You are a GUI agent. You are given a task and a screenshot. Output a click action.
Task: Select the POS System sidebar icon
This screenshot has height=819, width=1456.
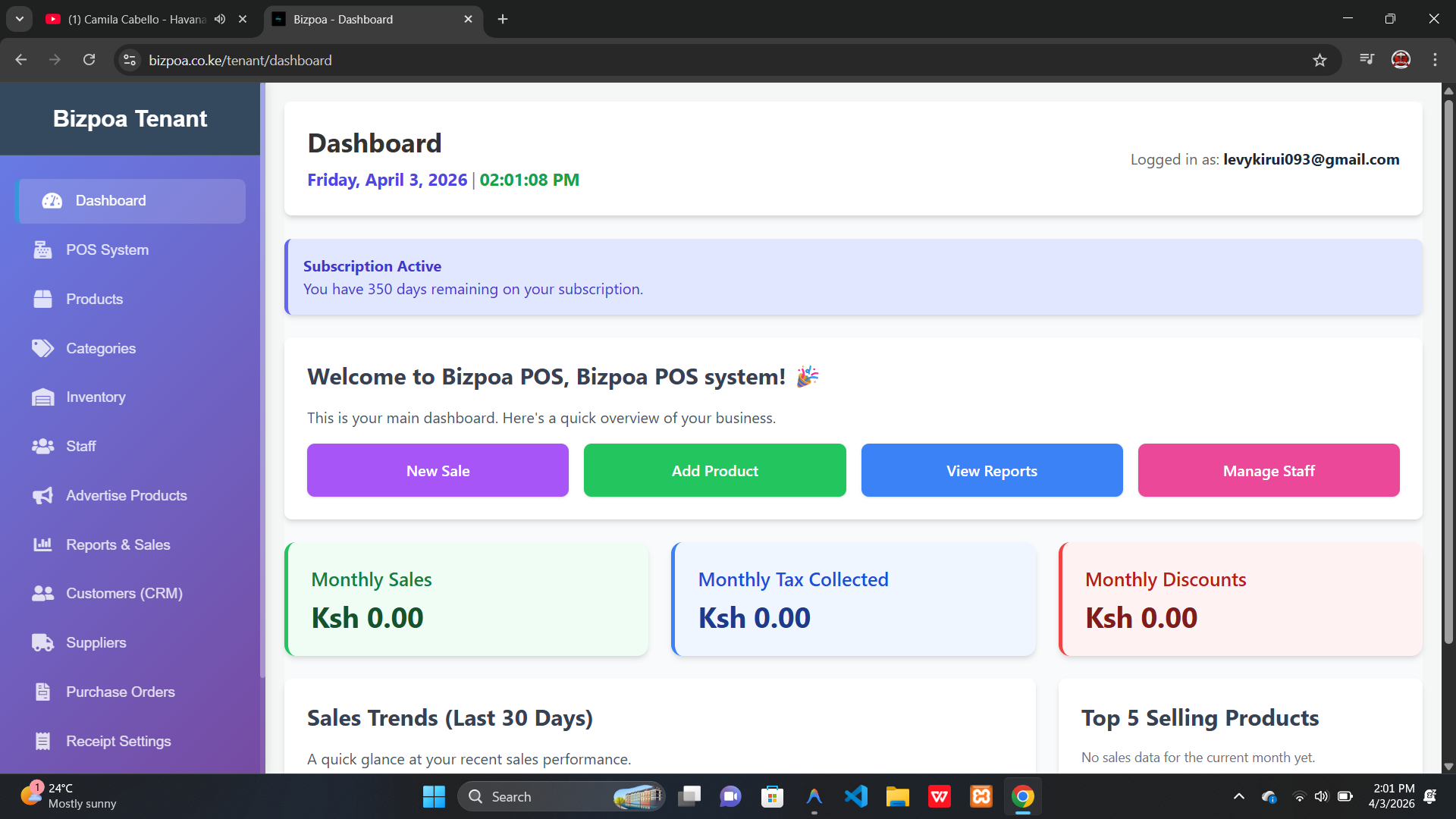coord(43,249)
